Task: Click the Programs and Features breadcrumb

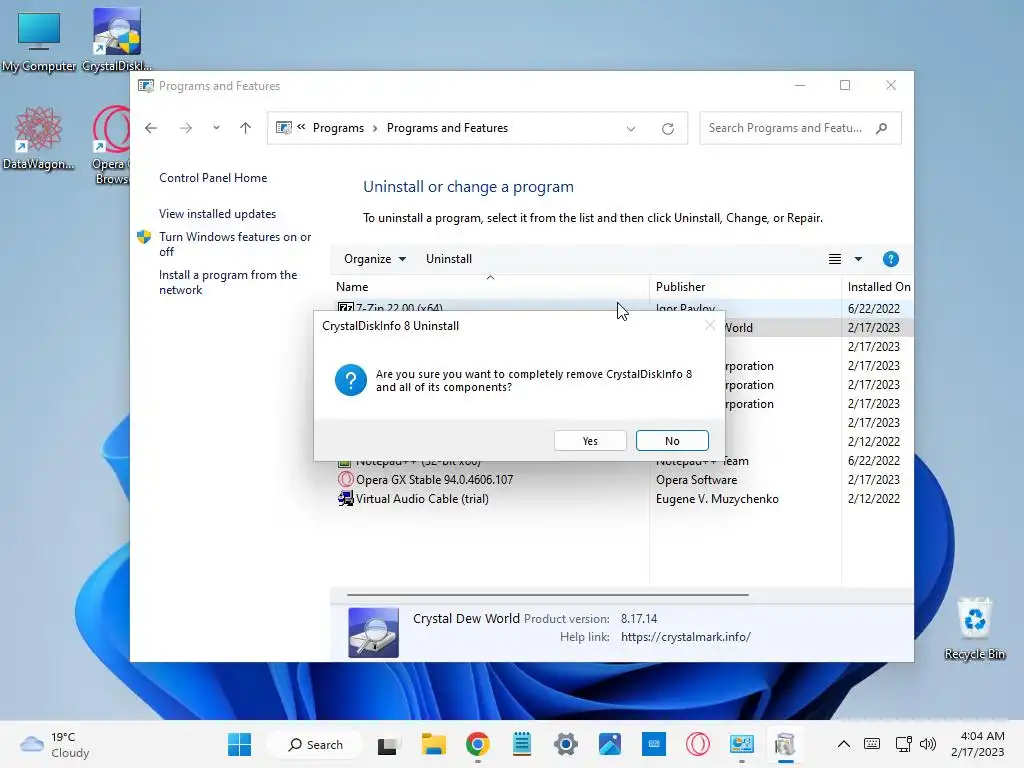Action: 447,128
